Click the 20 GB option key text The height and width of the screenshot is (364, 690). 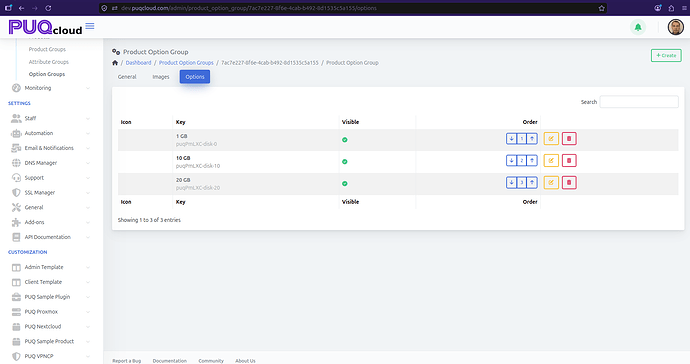pos(183,180)
